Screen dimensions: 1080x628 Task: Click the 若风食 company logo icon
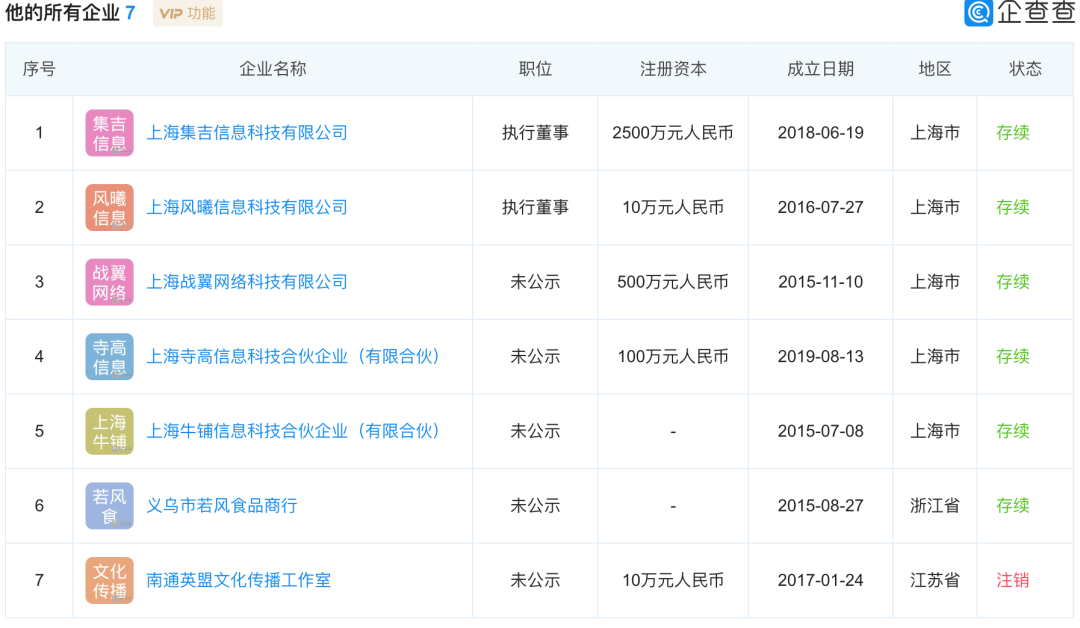pos(110,506)
